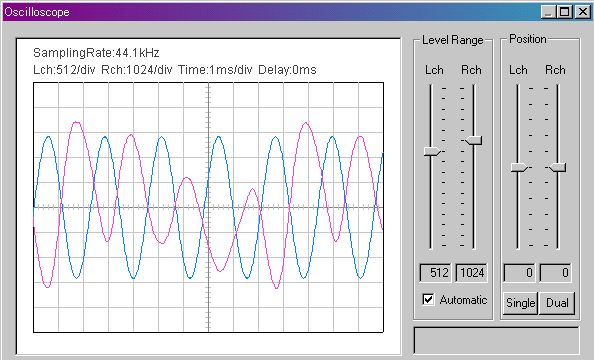Image resolution: width=594 pixels, height=360 pixels.
Task: Click the Single position button
Action: tap(520, 303)
